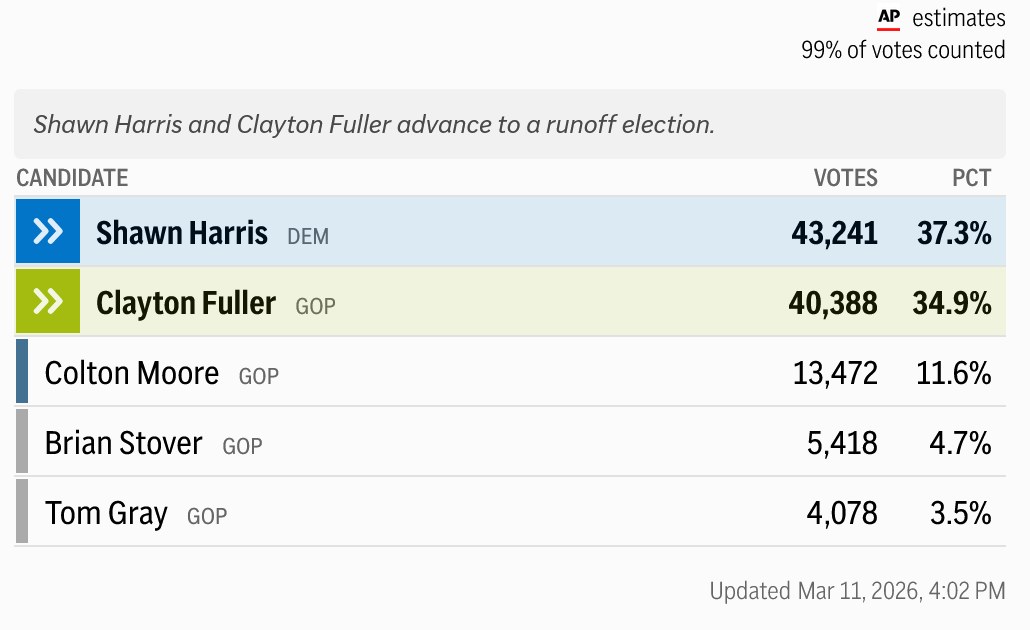
Task: Click the PCT column header
Action: [x=971, y=178]
